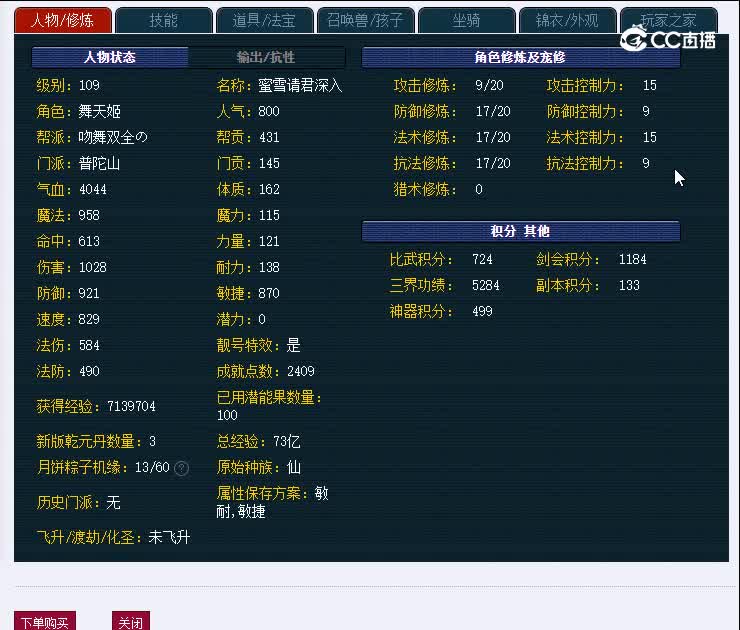Click the 成就点数 value 2409

(301, 371)
